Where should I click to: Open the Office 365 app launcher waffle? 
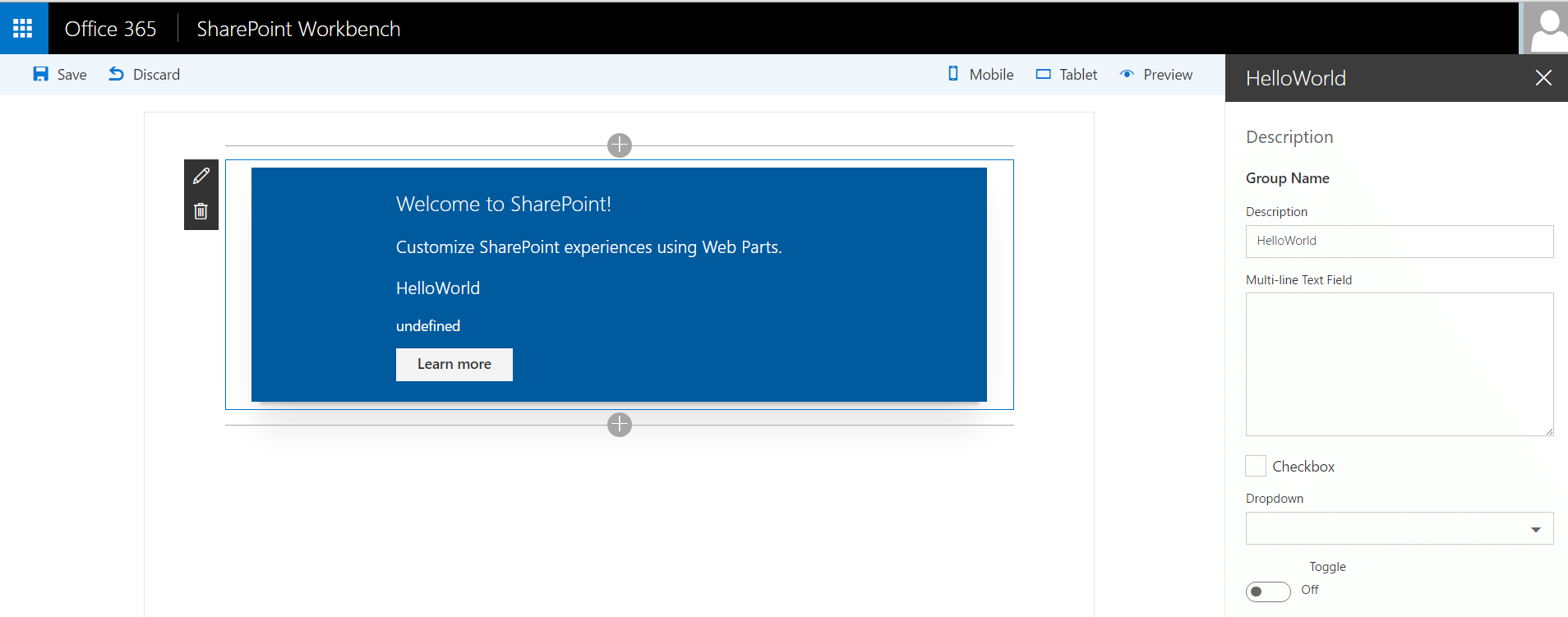[23, 29]
